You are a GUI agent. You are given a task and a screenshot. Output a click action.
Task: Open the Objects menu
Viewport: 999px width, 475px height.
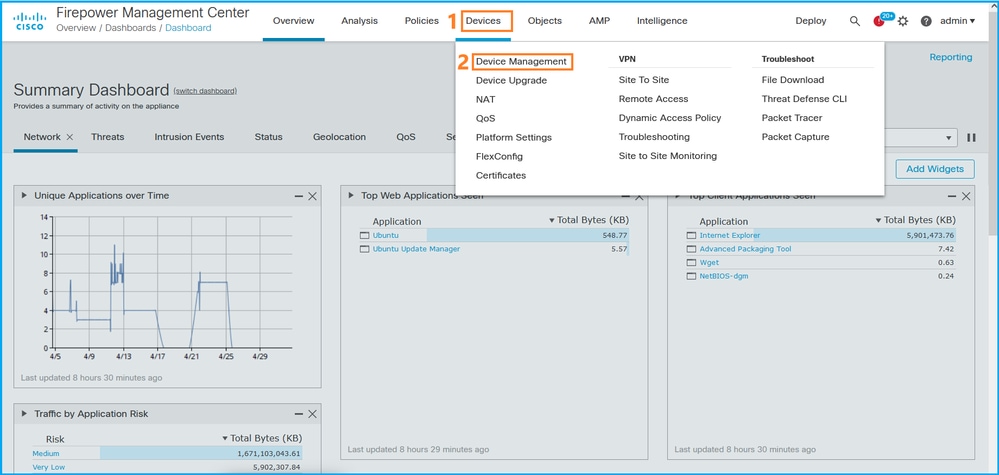click(545, 21)
